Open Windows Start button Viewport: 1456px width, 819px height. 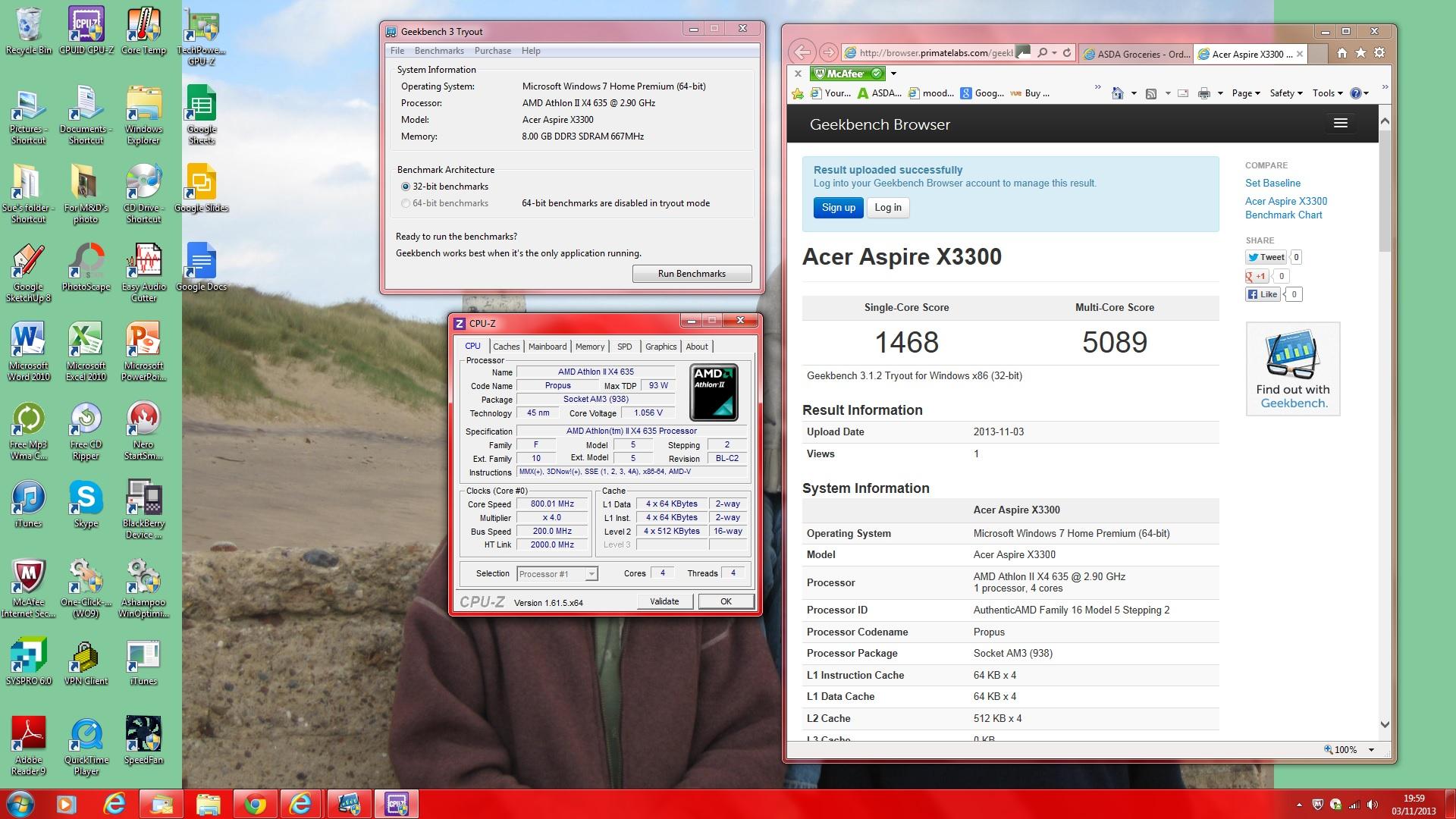20,804
